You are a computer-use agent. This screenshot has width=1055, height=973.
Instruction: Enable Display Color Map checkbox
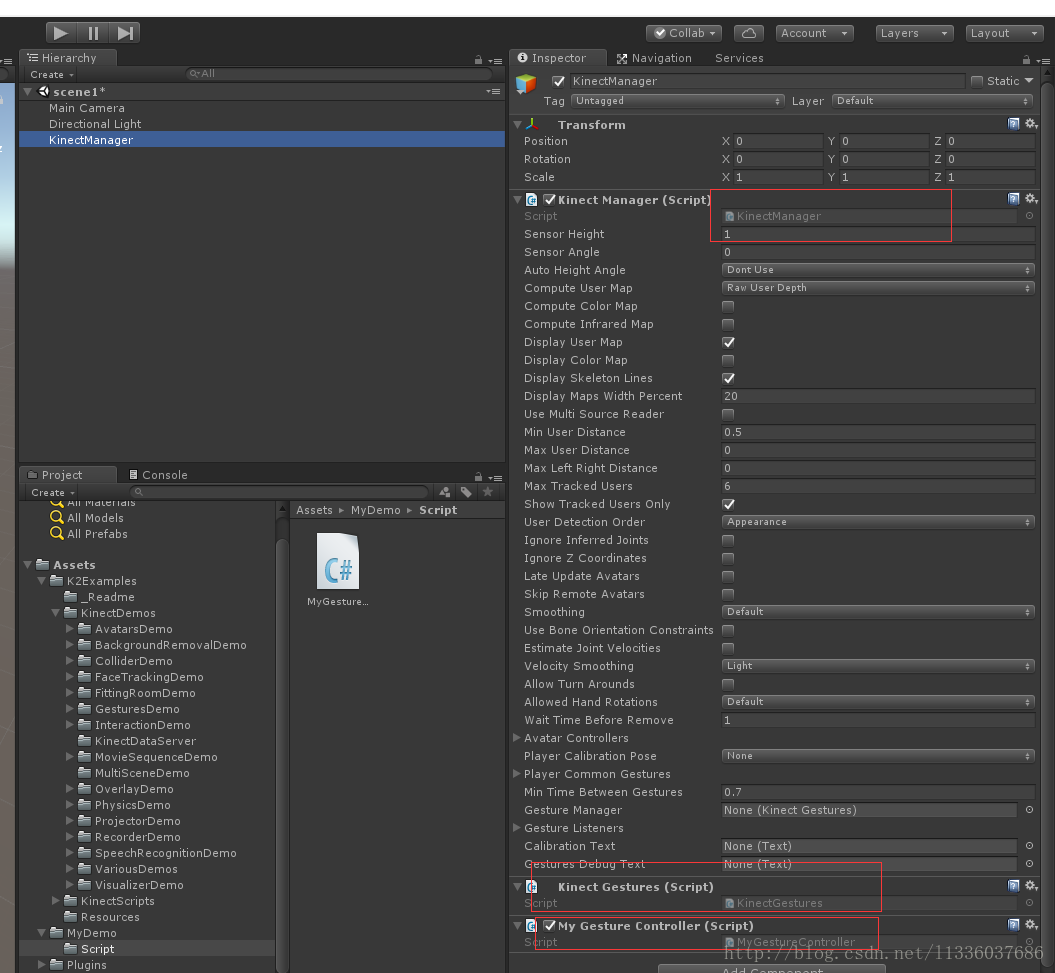(x=728, y=361)
